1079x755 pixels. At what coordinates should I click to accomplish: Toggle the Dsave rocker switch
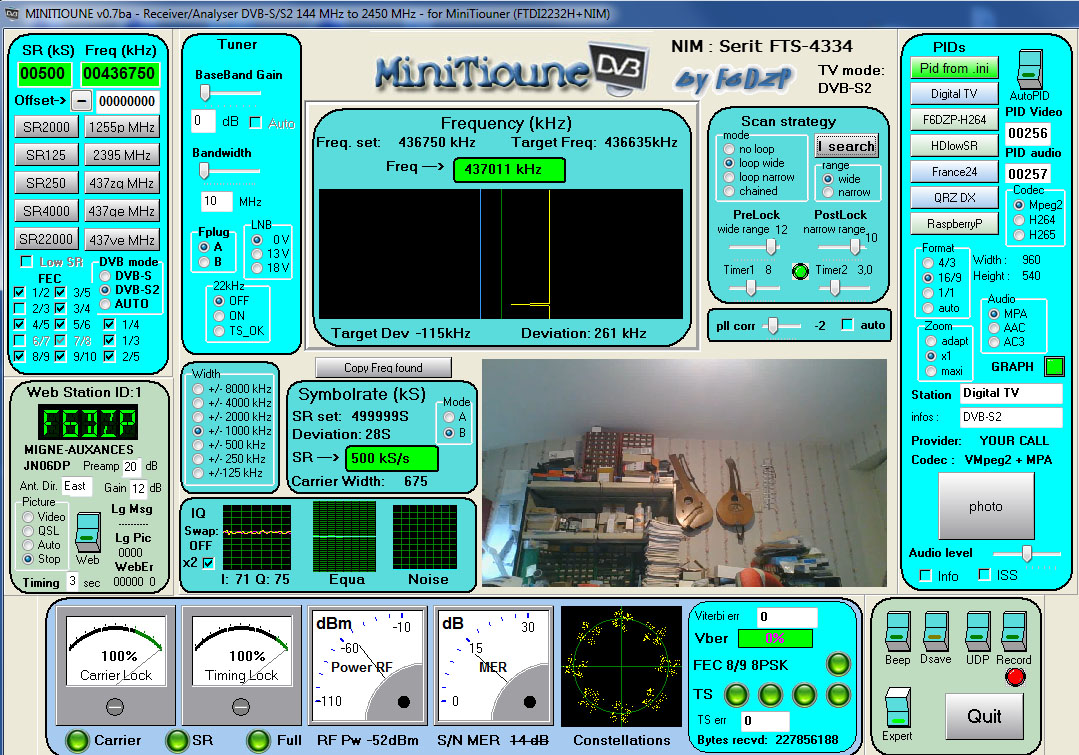[x=936, y=633]
